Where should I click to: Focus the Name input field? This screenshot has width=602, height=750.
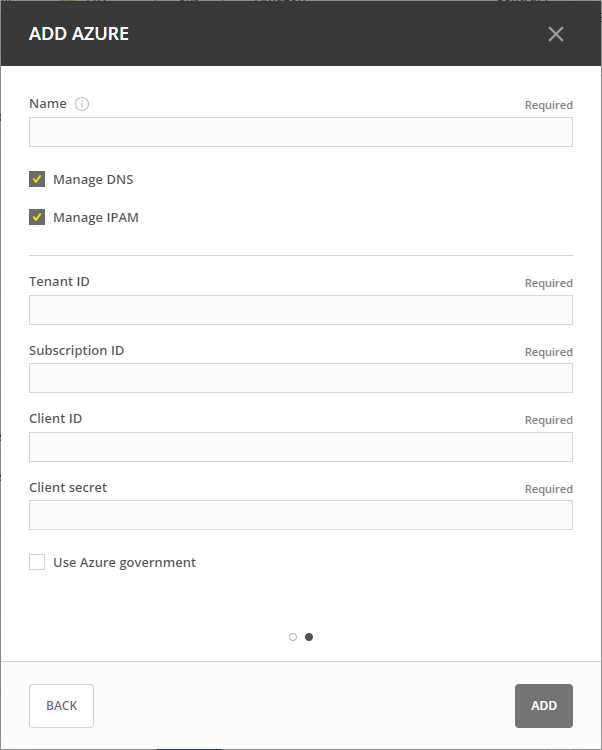[x=300, y=132]
